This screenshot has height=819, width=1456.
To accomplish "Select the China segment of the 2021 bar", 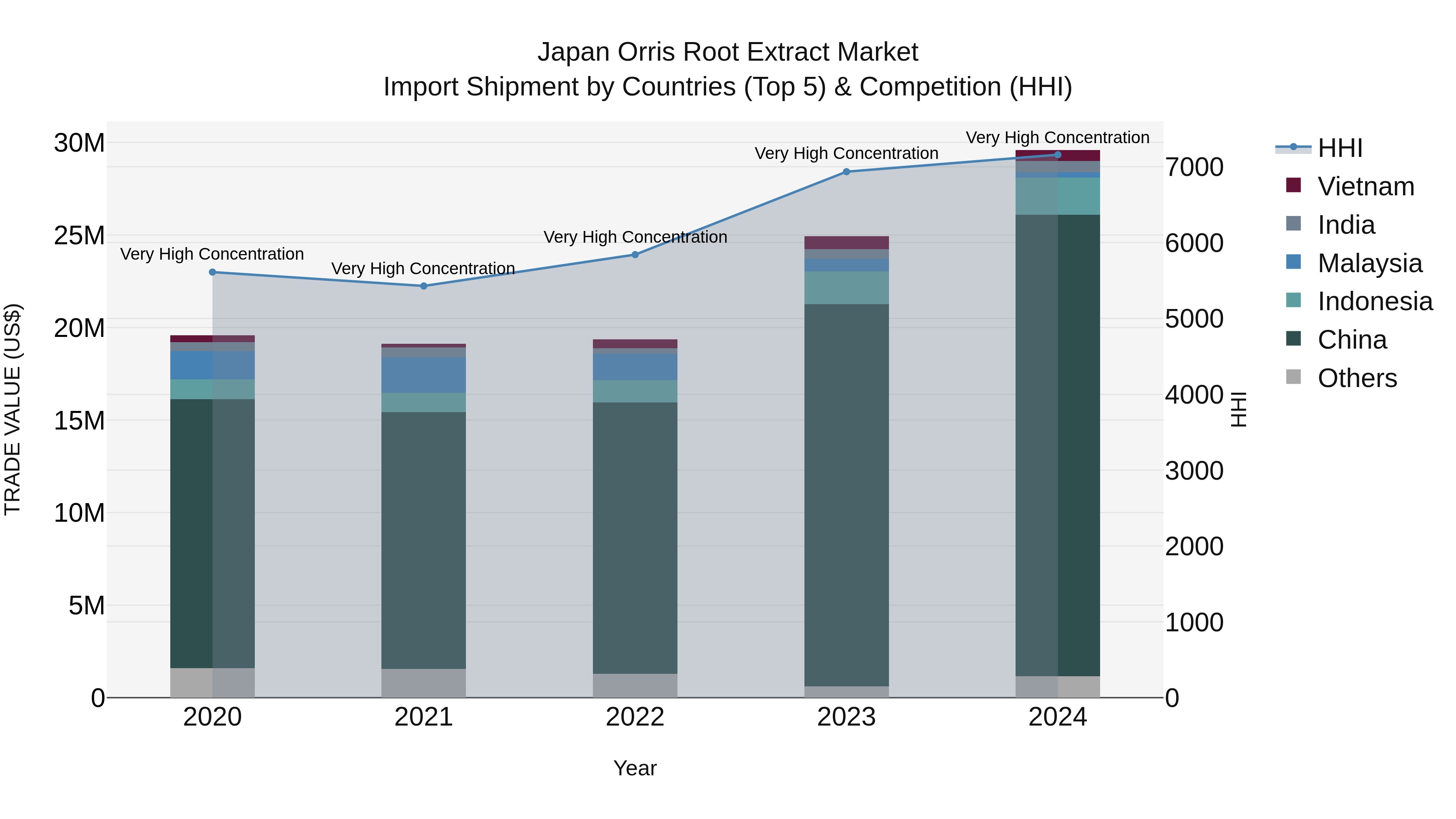I will pyautogui.click(x=424, y=540).
